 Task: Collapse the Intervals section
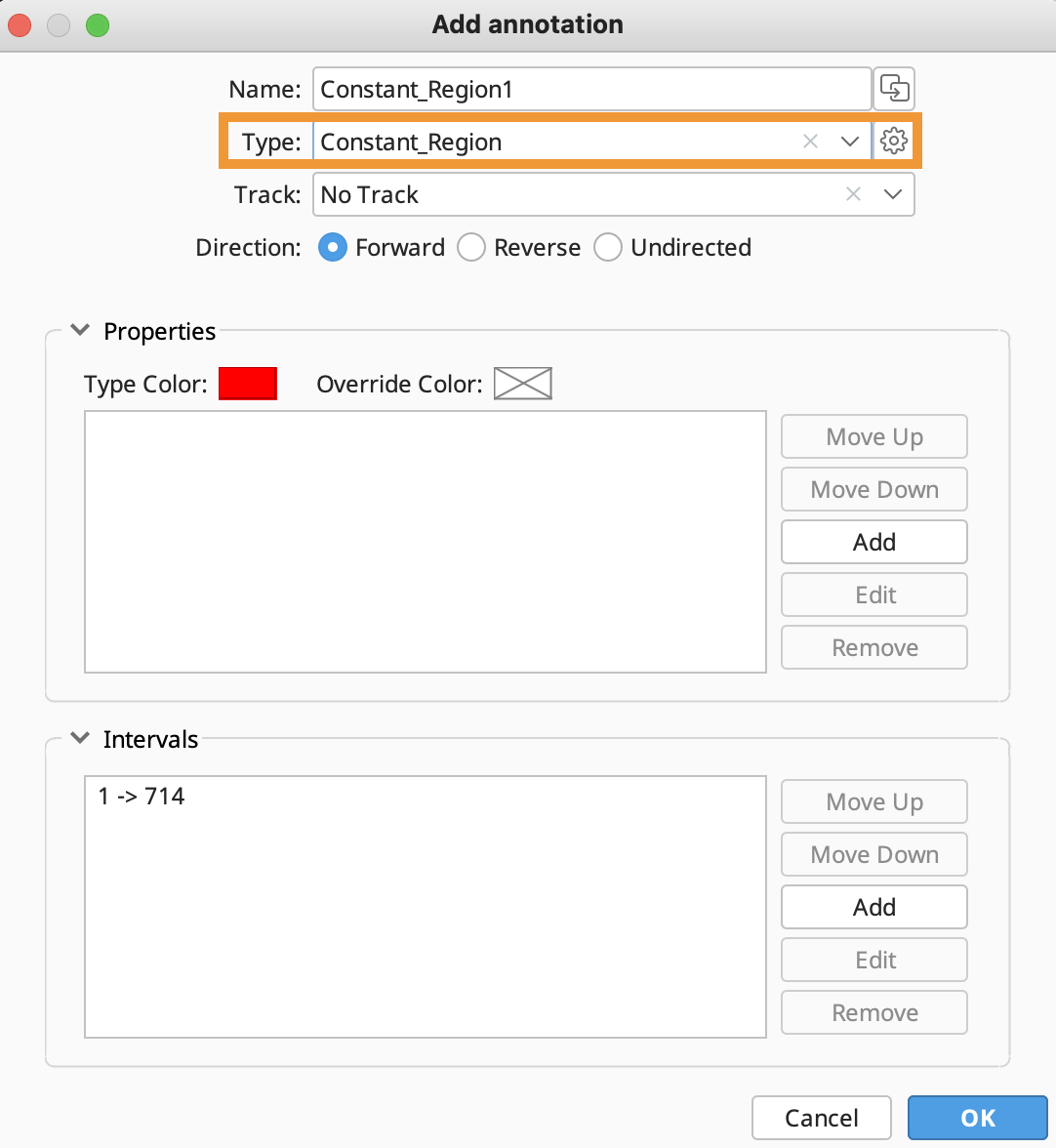[80, 738]
